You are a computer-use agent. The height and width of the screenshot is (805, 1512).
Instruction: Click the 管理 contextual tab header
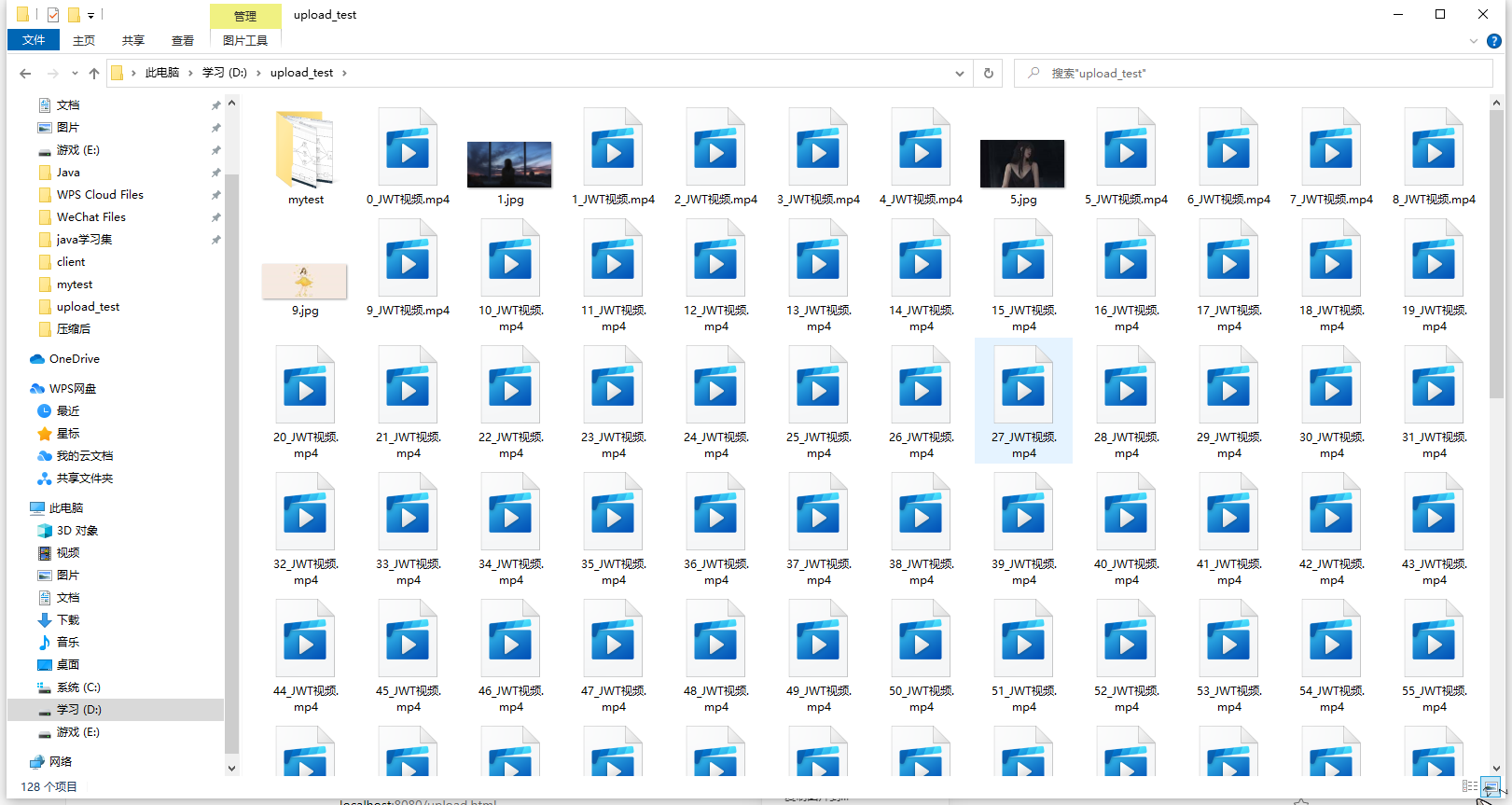pos(245,16)
